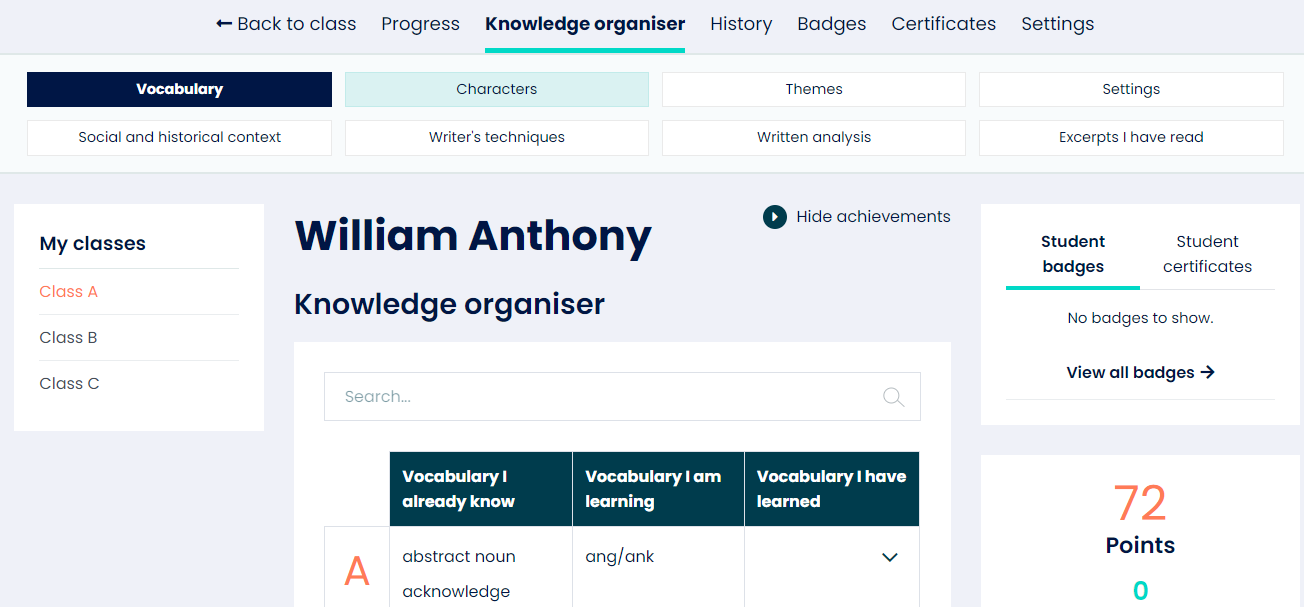Open Social and historical context section
This screenshot has height=607, width=1304.
180,138
